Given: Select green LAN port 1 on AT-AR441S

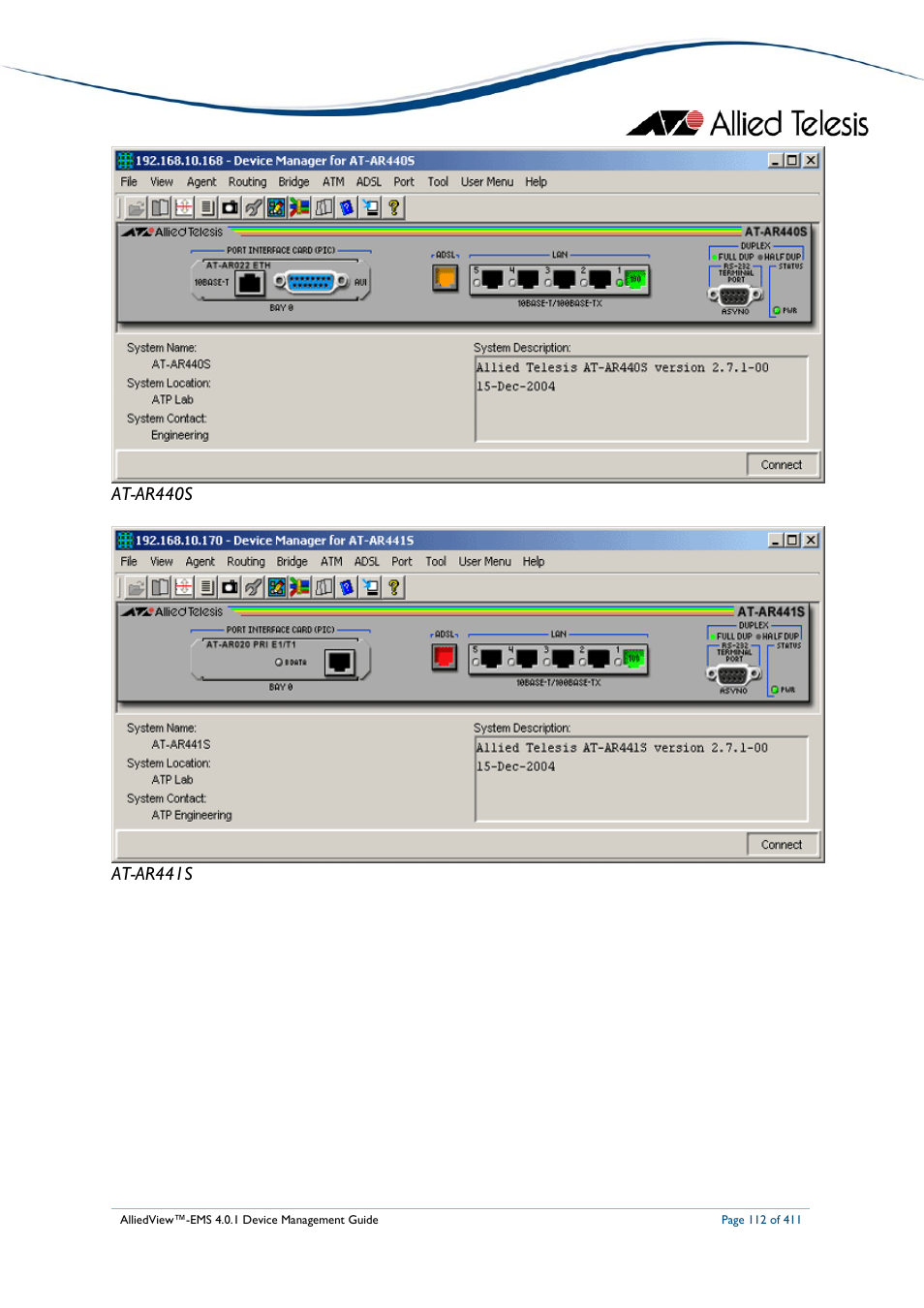Looking at the screenshot, I should tap(633, 659).
